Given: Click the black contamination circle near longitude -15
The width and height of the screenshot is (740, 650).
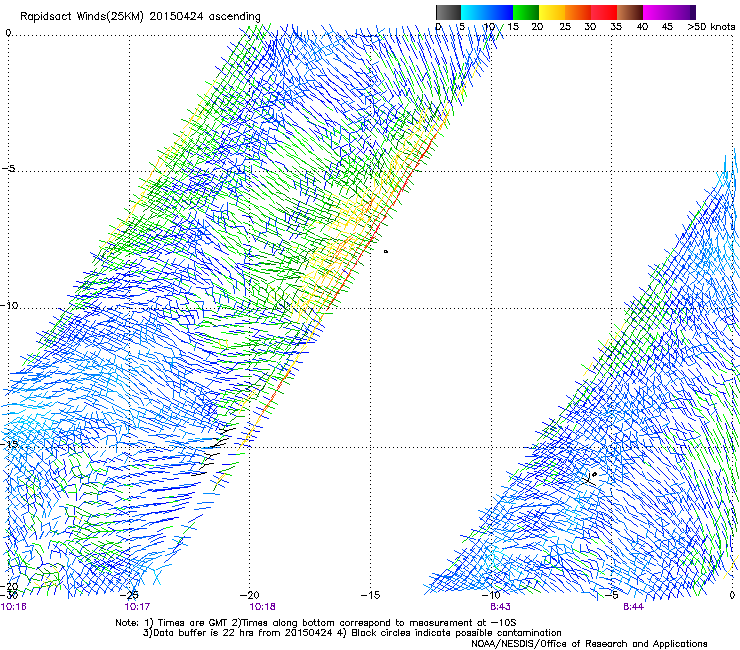Looking at the screenshot, I should [x=386, y=252].
